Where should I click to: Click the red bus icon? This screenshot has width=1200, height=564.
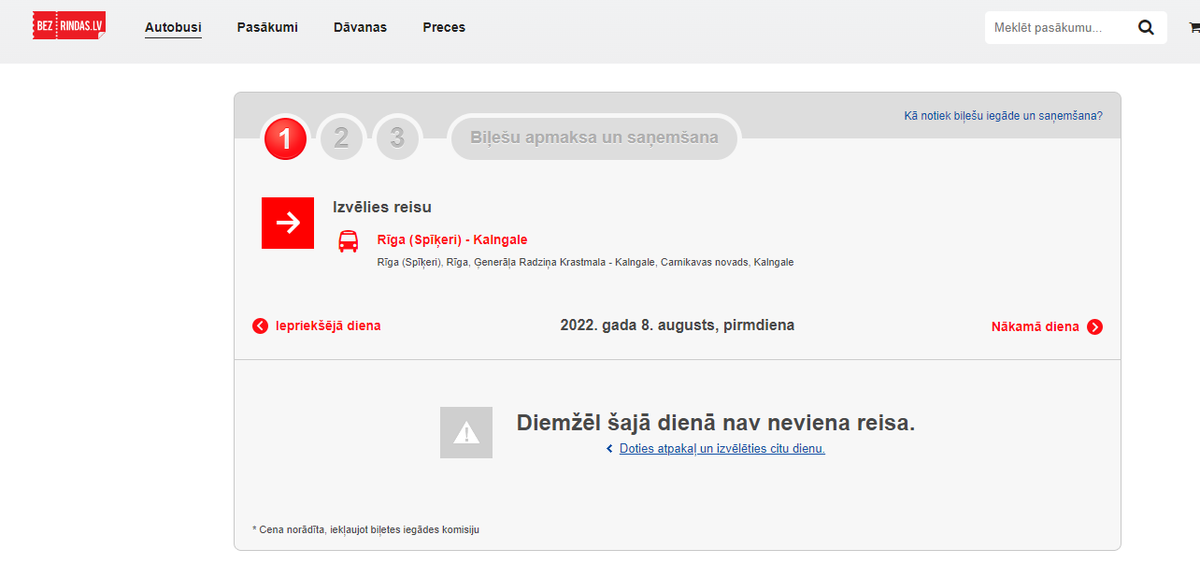[348, 241]
